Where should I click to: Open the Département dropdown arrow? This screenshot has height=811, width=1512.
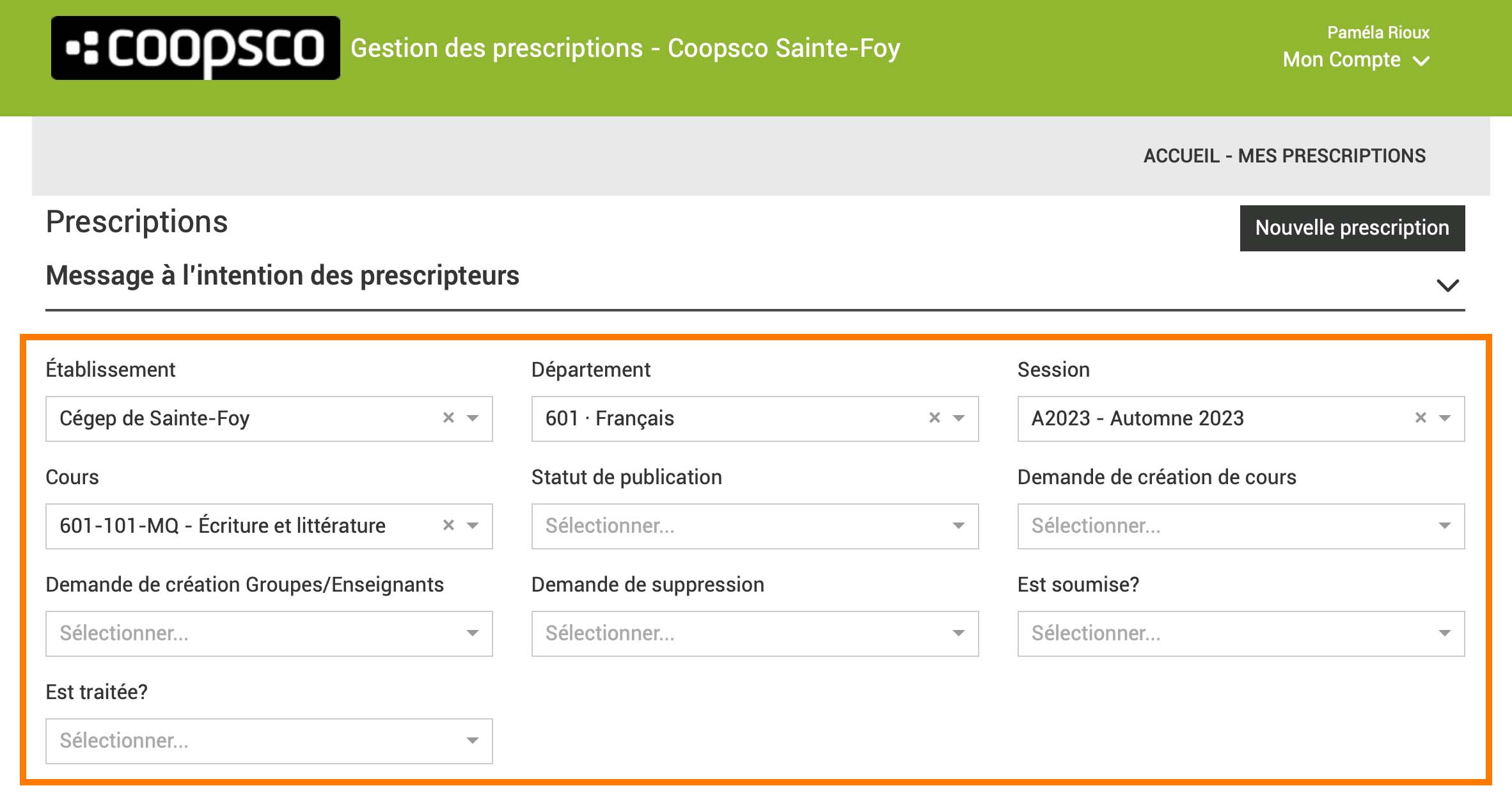point(959,418)
